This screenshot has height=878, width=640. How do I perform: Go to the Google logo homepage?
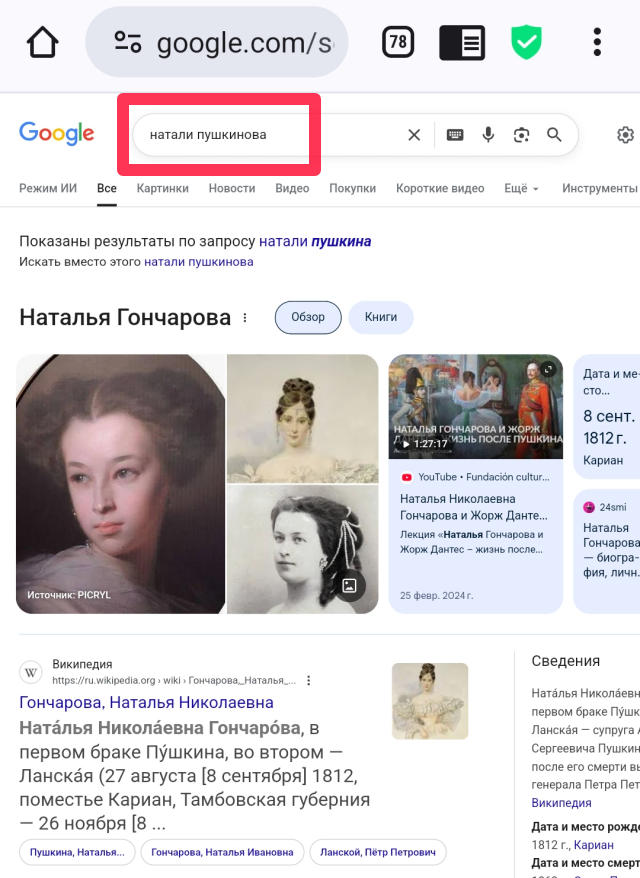pyautogui.click(x=57, y=134)
